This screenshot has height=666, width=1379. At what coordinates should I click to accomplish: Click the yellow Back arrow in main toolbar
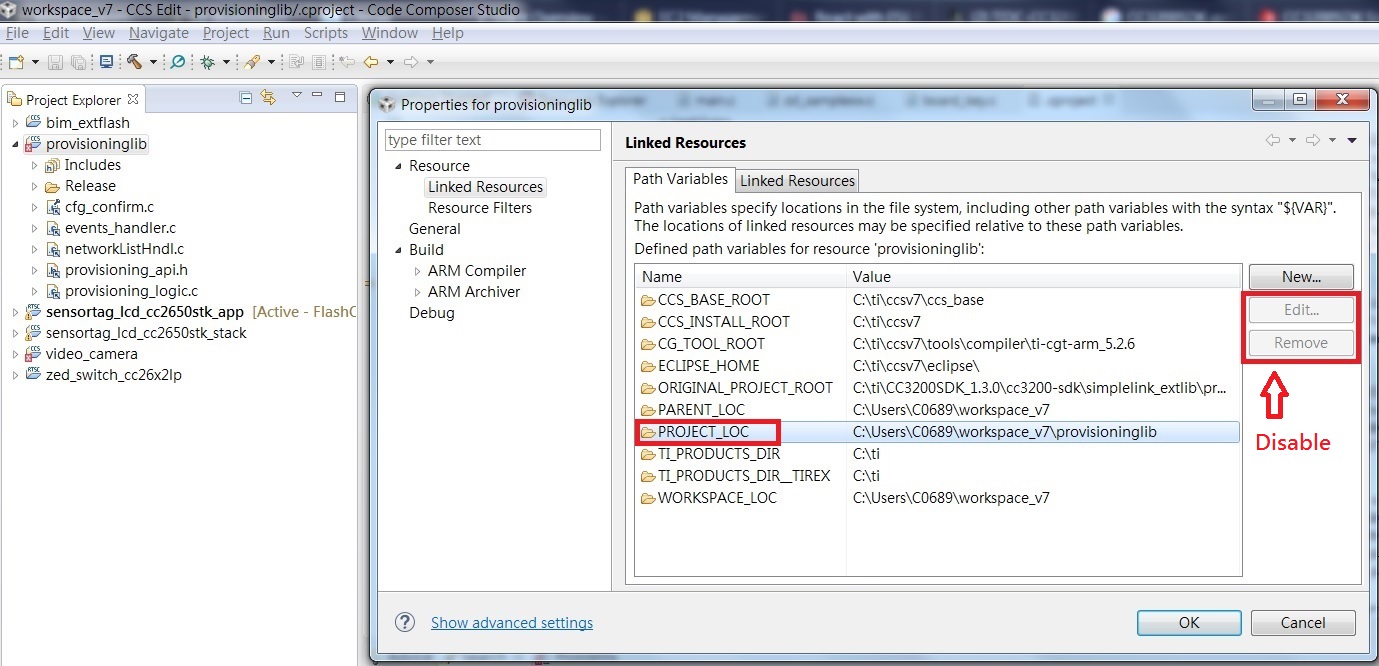[371, 62]
